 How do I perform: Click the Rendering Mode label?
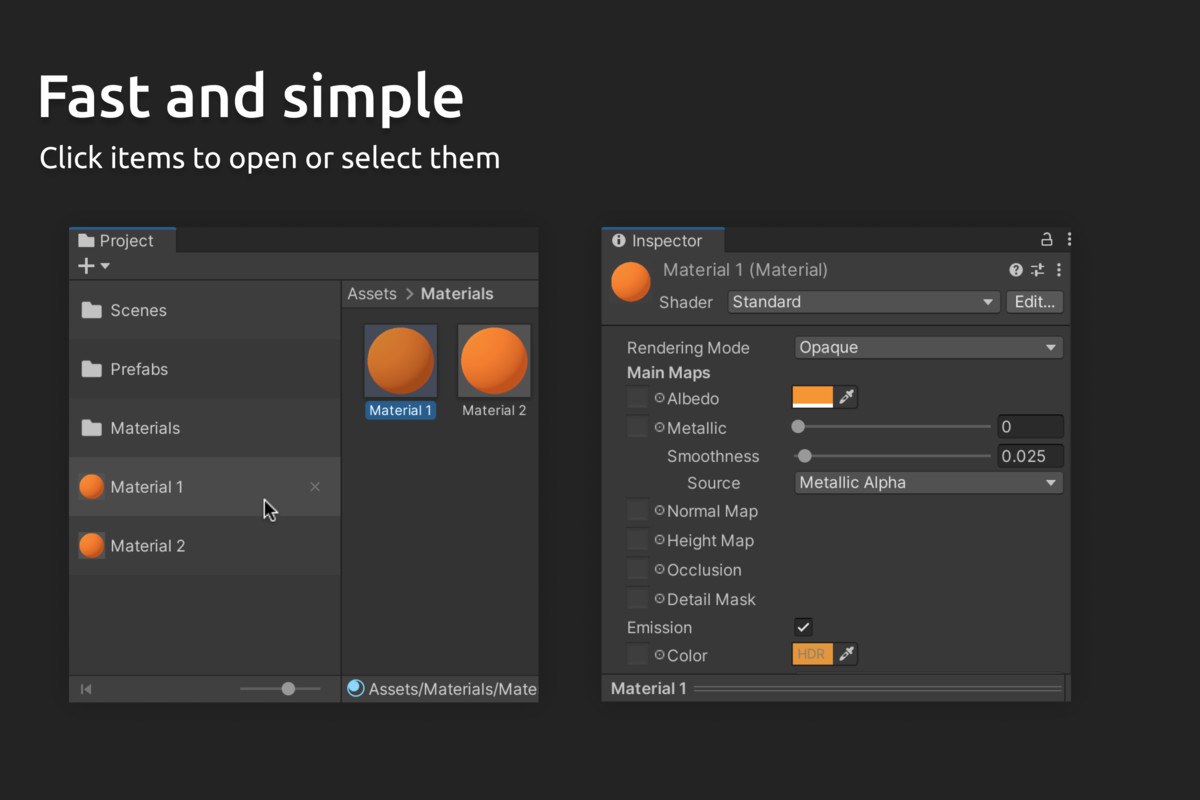[x=688, y=348]
